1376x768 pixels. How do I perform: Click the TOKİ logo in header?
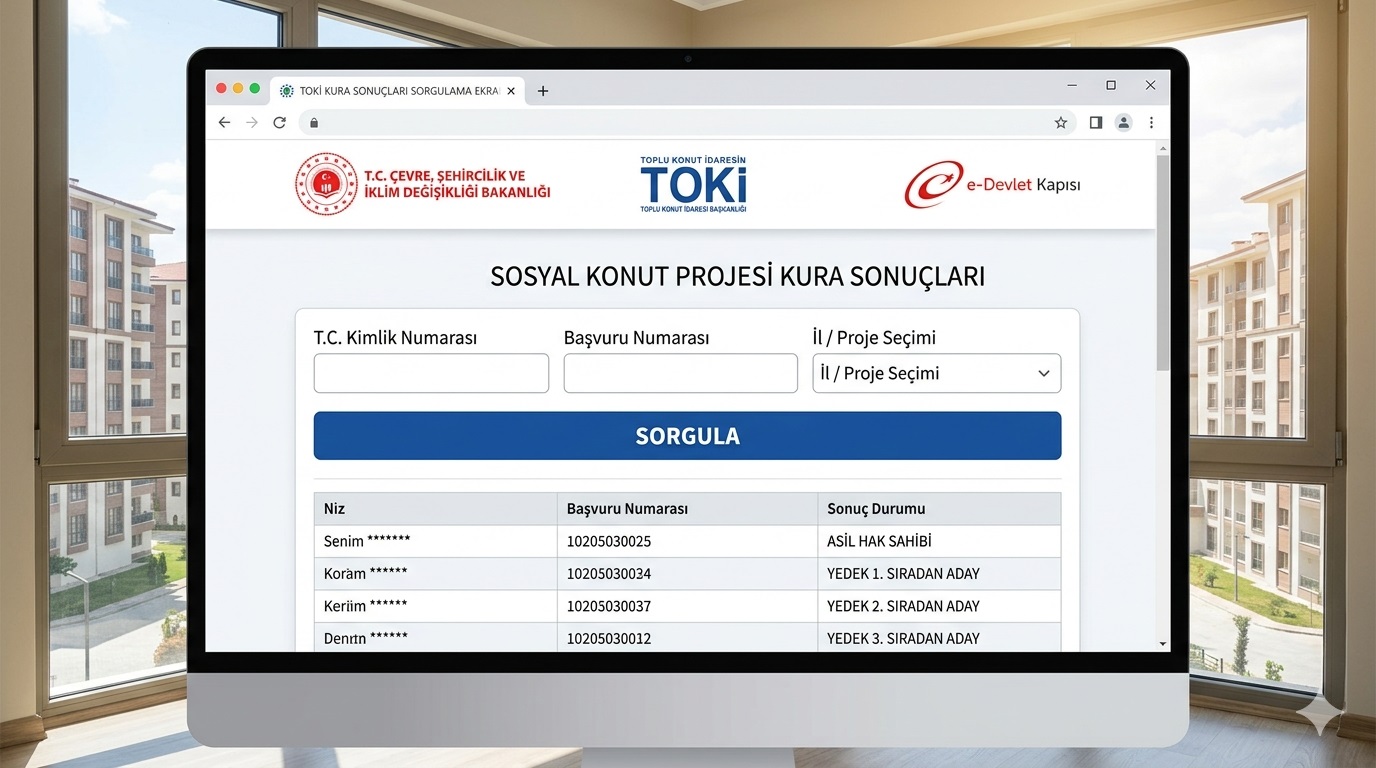pos(693,184)
